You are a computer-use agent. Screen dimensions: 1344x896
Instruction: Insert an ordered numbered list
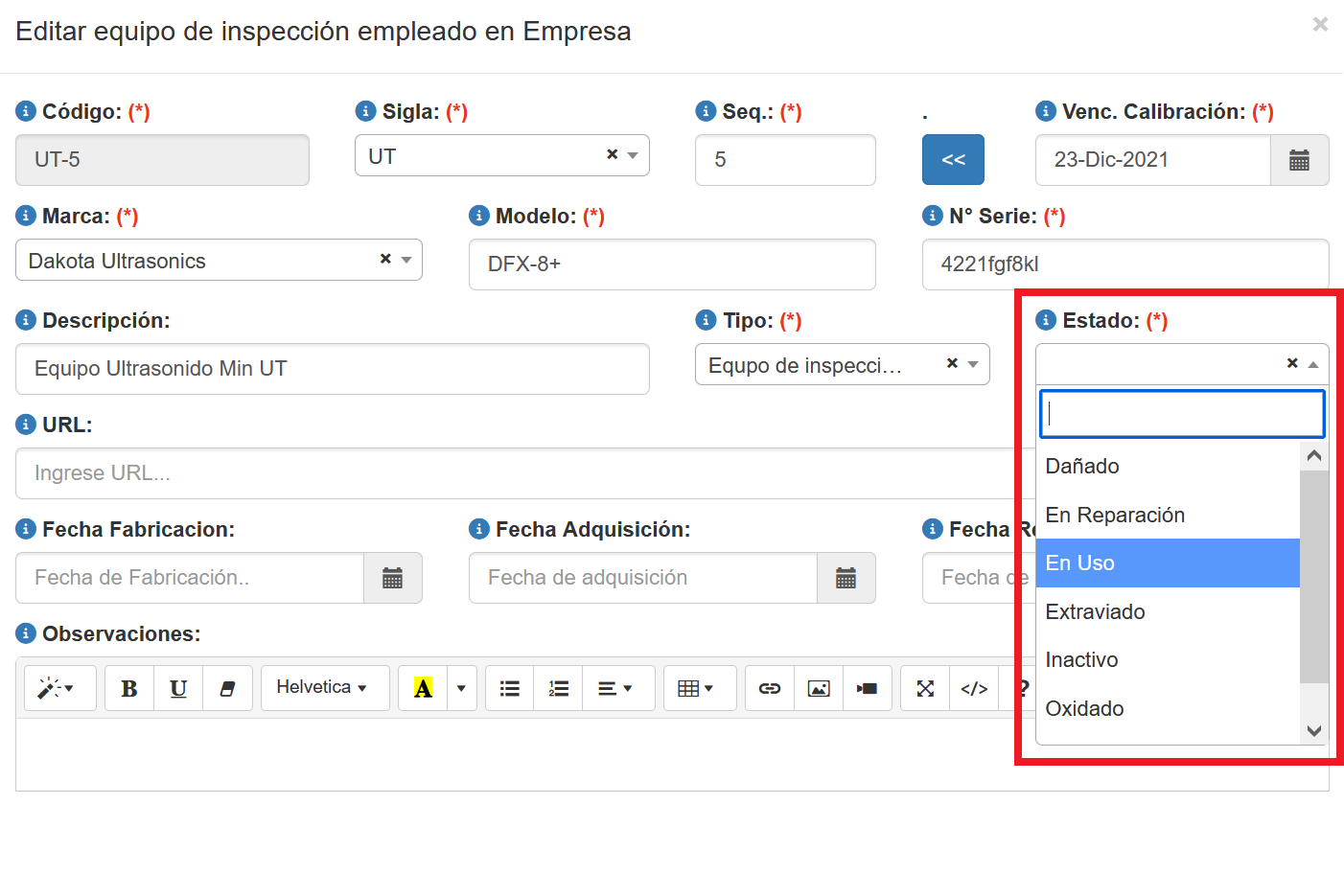click(559, 688)
